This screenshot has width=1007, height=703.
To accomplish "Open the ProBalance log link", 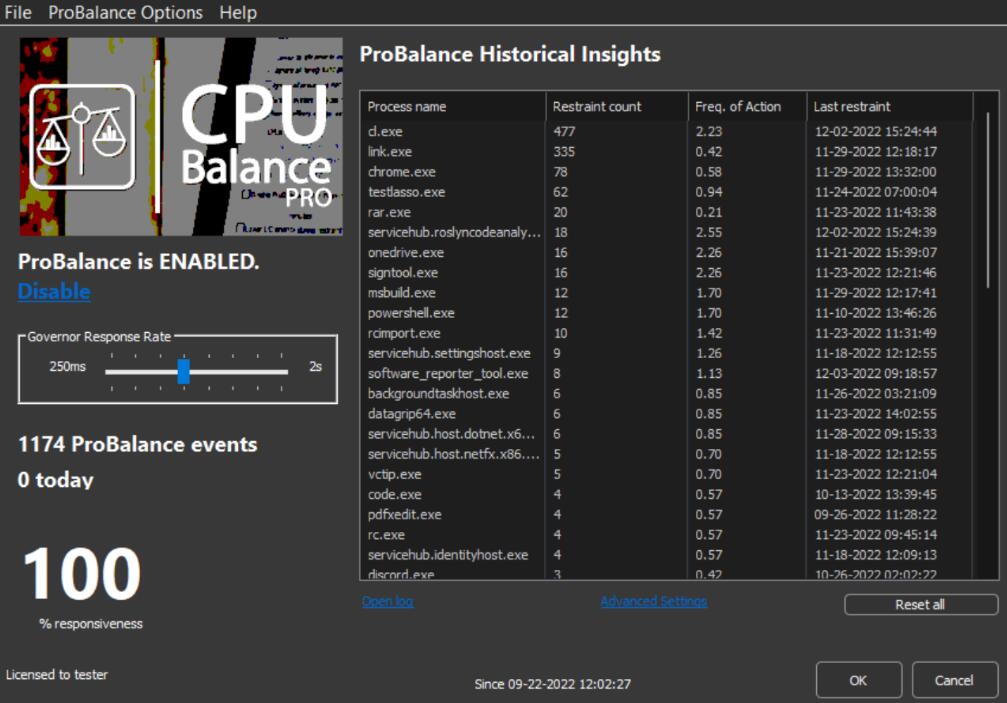I will 387,602.
